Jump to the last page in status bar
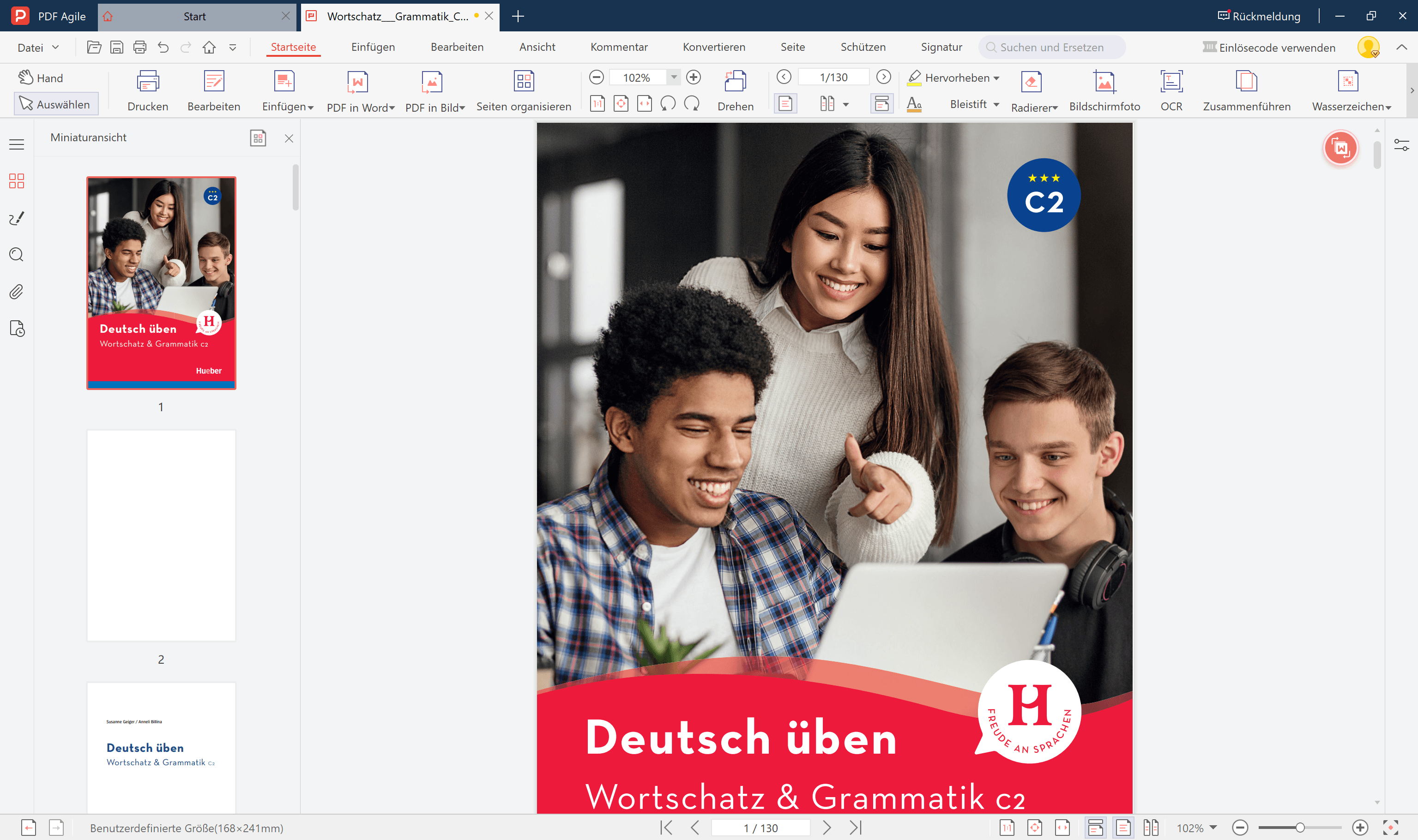 click(x=856, y=828)
